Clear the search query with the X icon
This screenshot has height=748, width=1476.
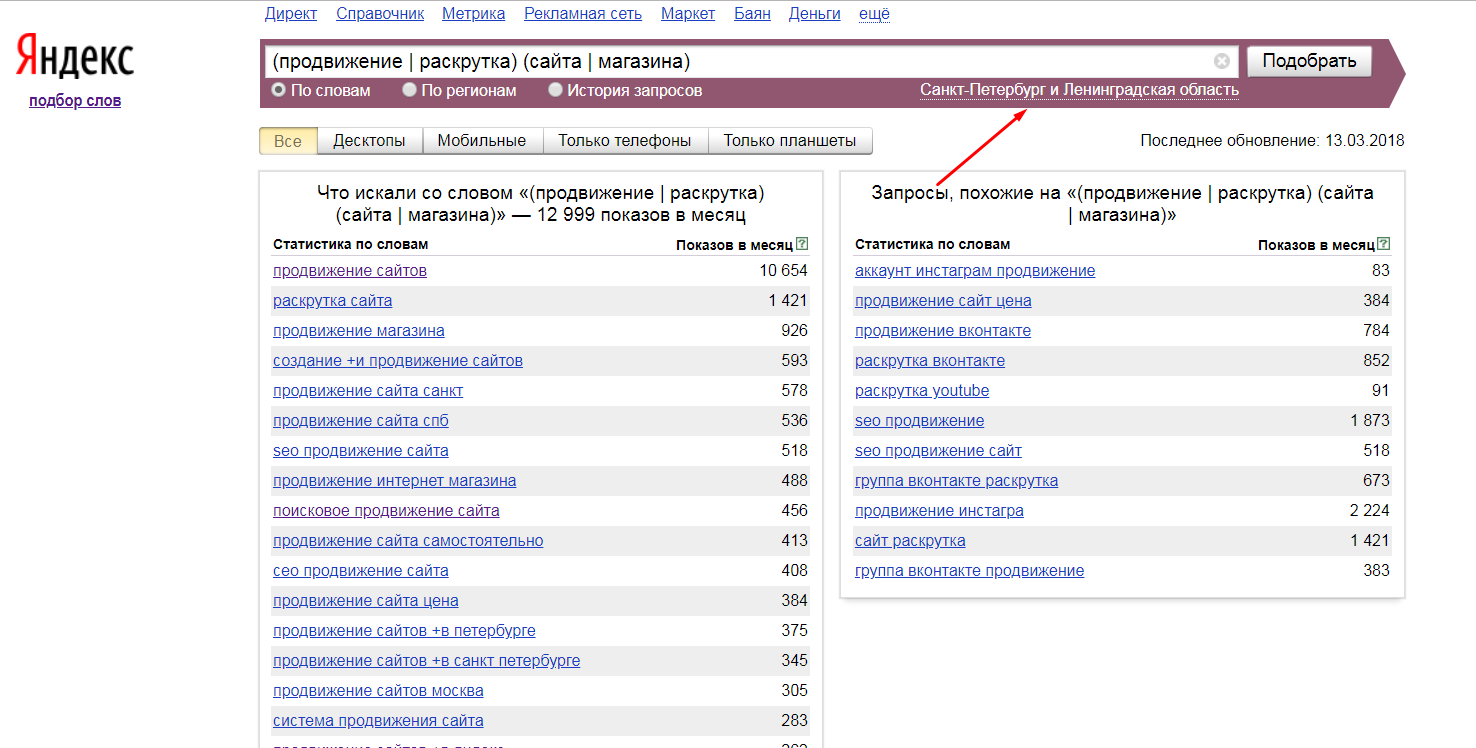click(x=1221, y=61)
